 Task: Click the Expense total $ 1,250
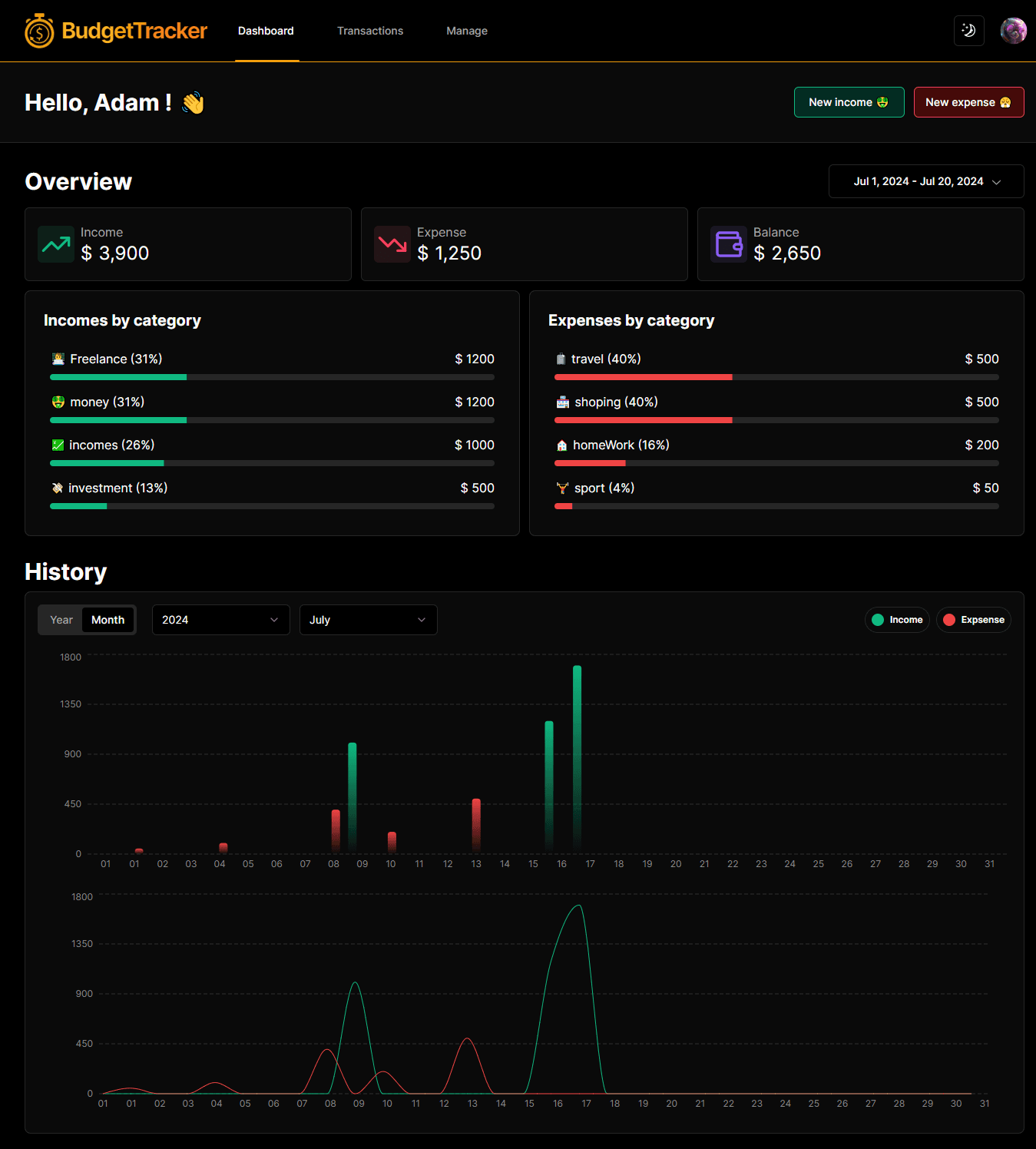coord(449,253)
